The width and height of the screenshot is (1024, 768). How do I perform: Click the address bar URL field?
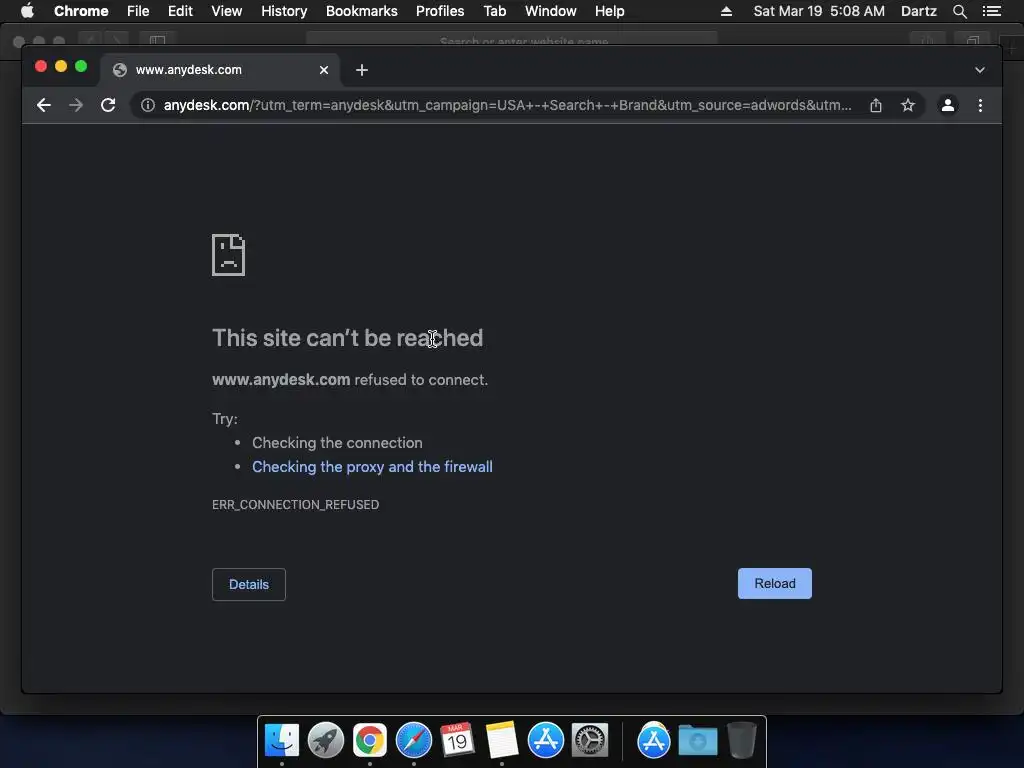tap(507, 105)
